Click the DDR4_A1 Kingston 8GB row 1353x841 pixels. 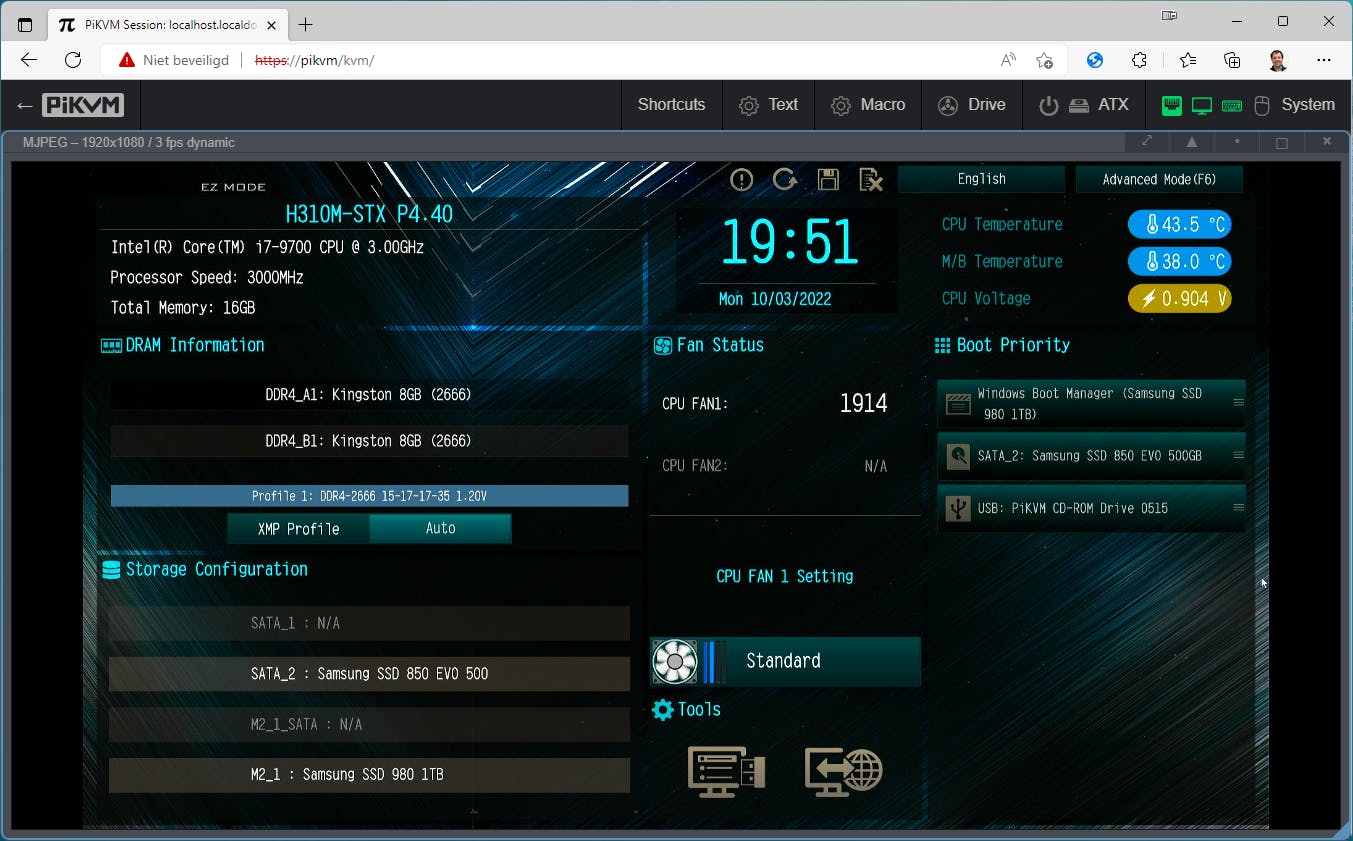[x=369, y=395]
